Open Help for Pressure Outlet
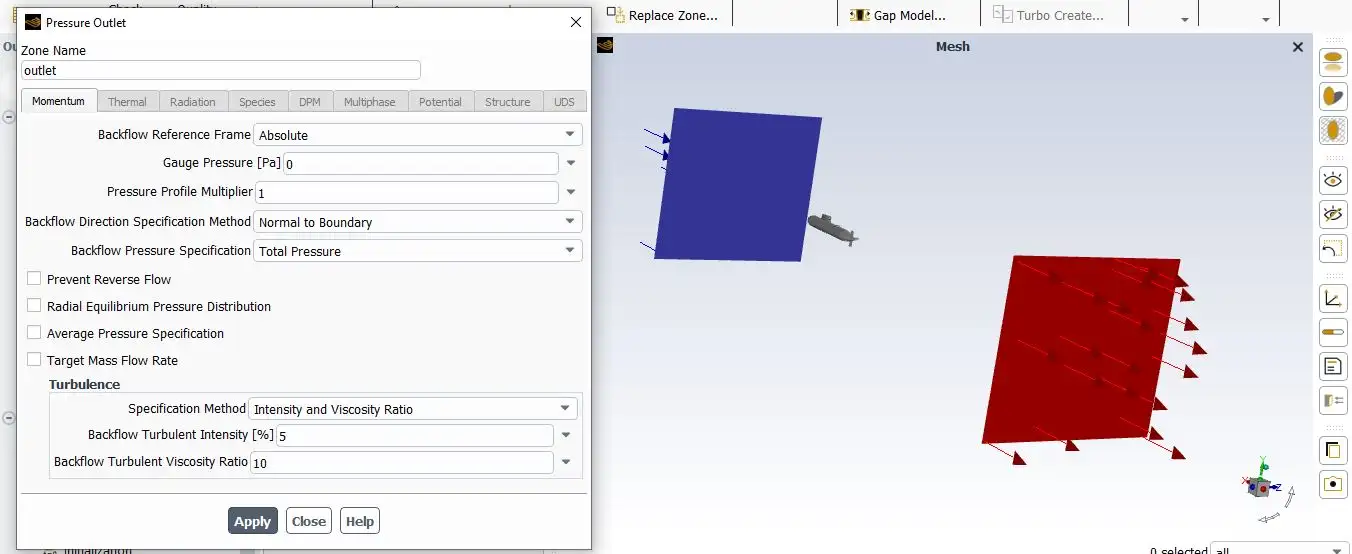The height and width of the screenshot is (554, 1352). [360, 521]
